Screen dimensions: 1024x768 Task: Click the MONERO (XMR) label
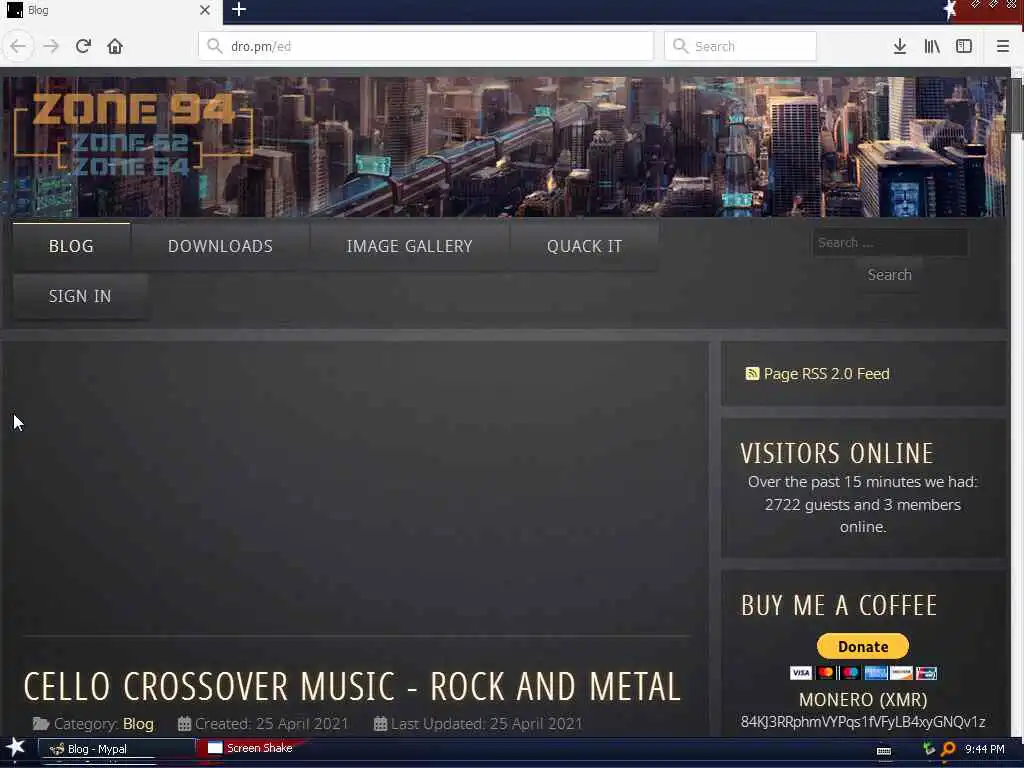[x=863, y=699]
